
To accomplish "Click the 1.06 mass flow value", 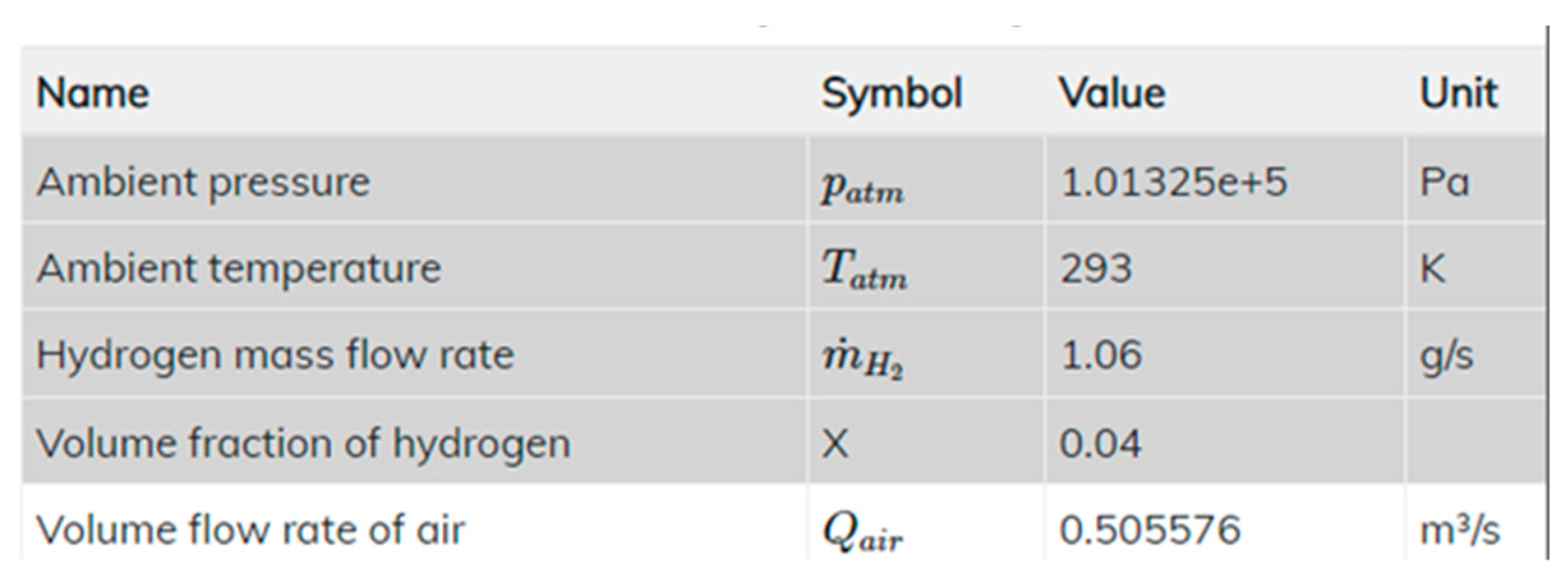I will coord(1100,355).
